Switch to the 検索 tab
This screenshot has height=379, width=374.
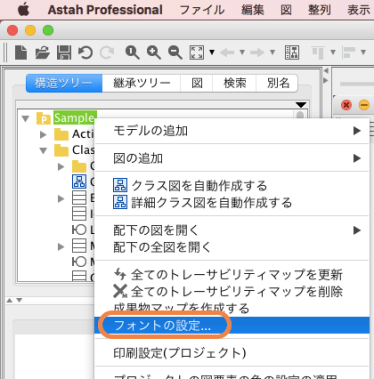234,83
